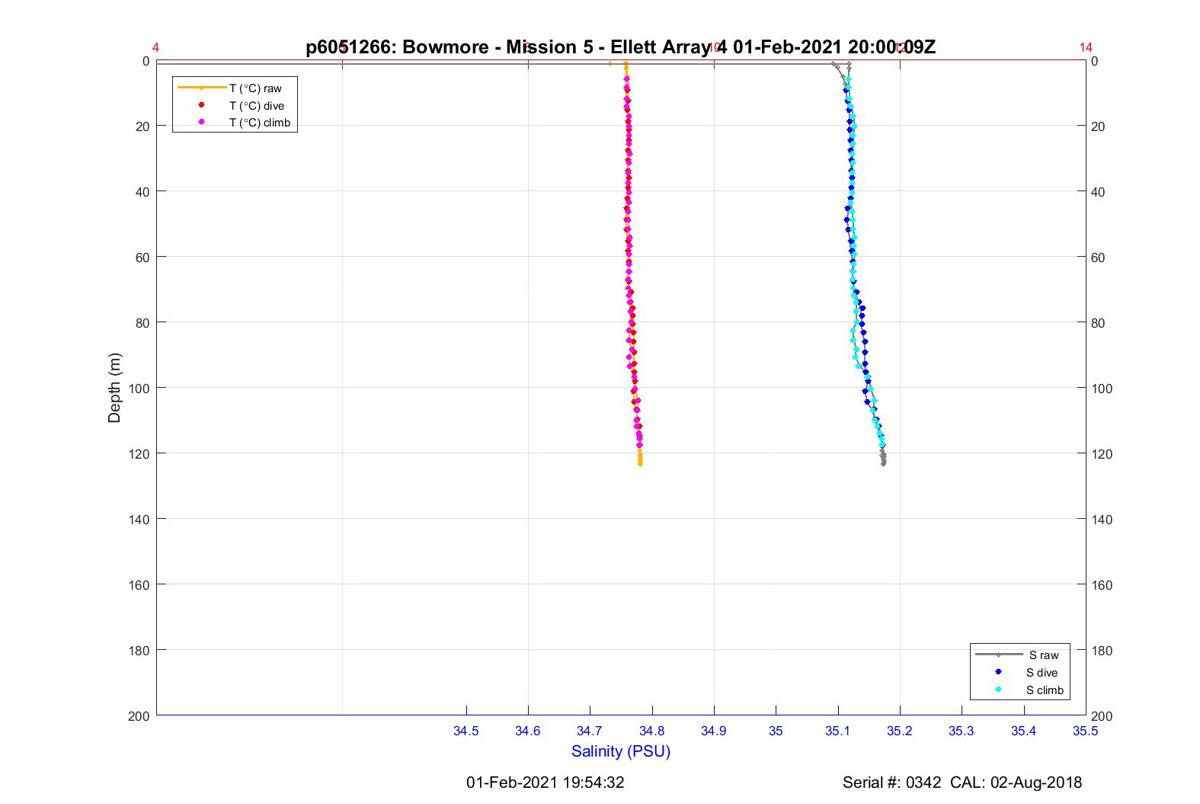Click the 120 tick on the right depth axis
This screenshot has width=1200, height=804.
1103,454
